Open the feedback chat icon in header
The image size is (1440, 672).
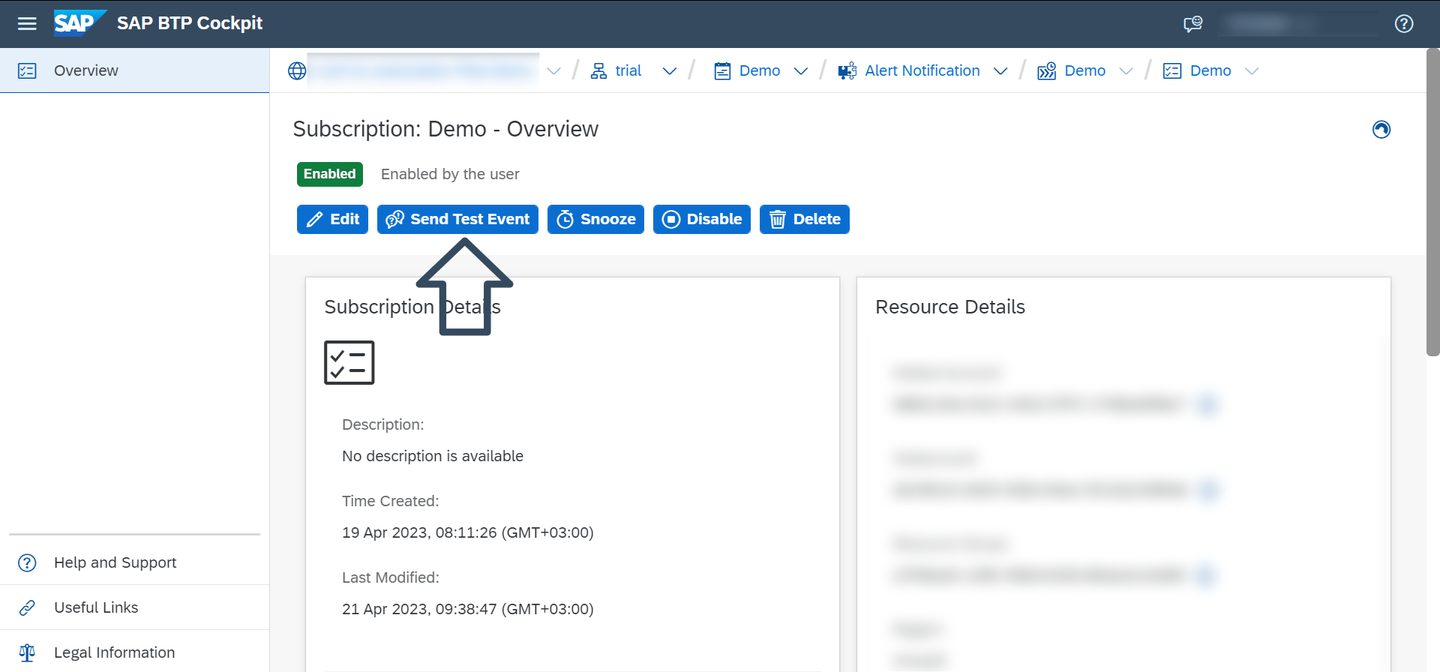tap(1192, 24)
